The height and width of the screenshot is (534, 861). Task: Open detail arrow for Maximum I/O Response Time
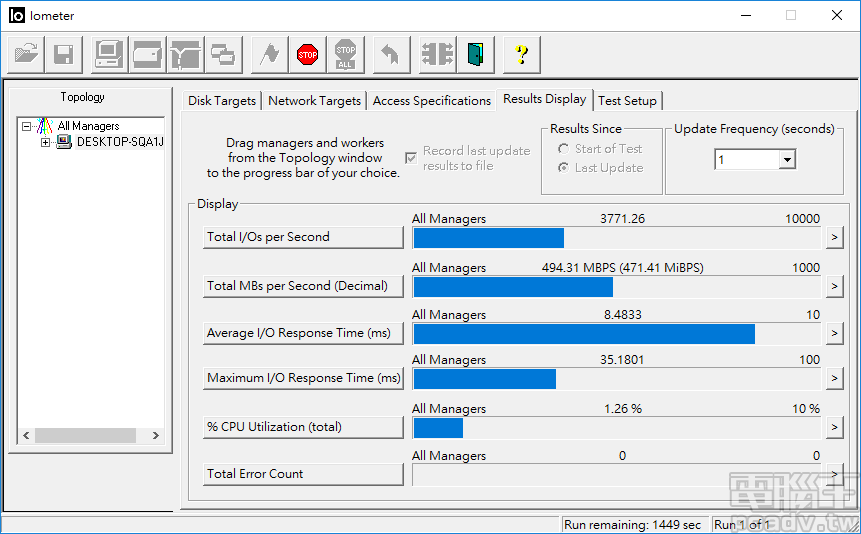[x=835, y=379]
